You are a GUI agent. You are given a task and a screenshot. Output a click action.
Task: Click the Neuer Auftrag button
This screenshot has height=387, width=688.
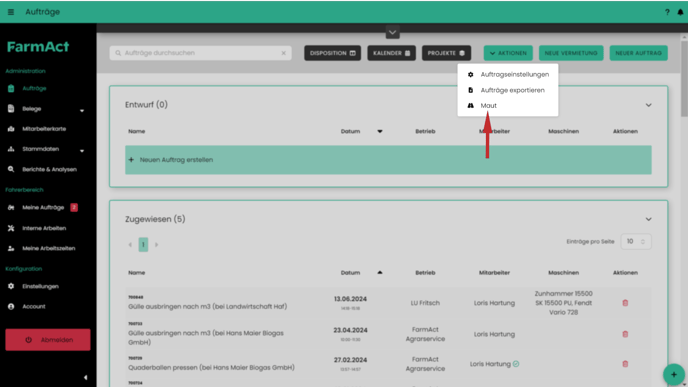tap(638, 53)
